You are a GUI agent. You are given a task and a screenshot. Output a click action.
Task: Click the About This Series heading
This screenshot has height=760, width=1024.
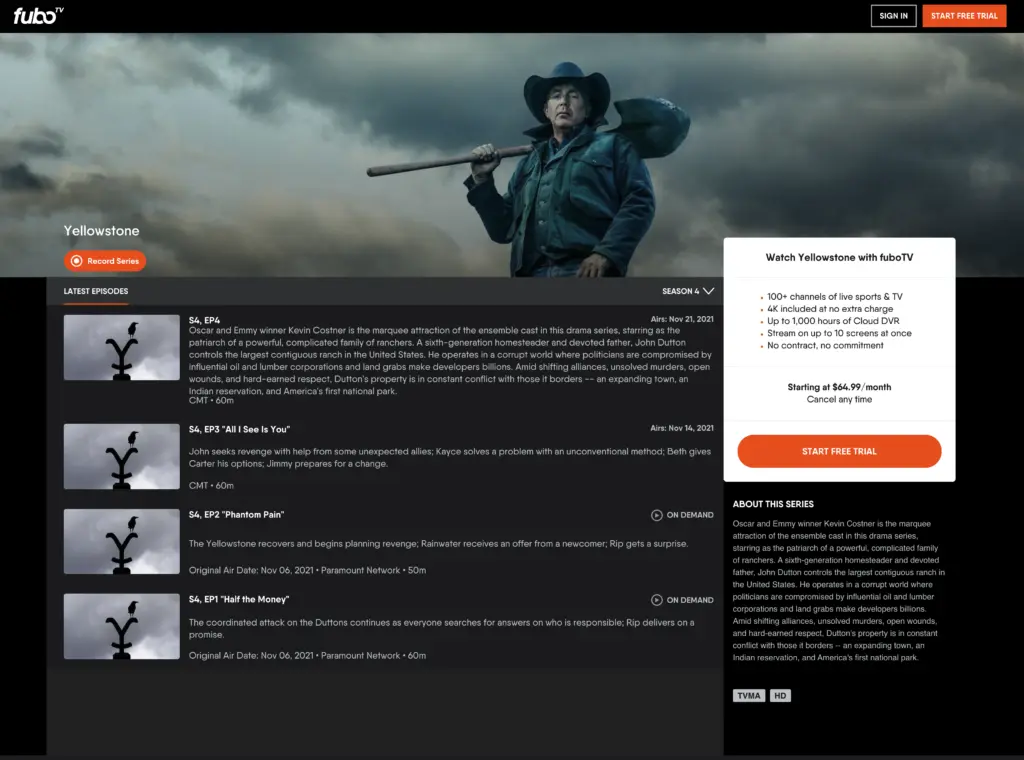pos(773,504)
